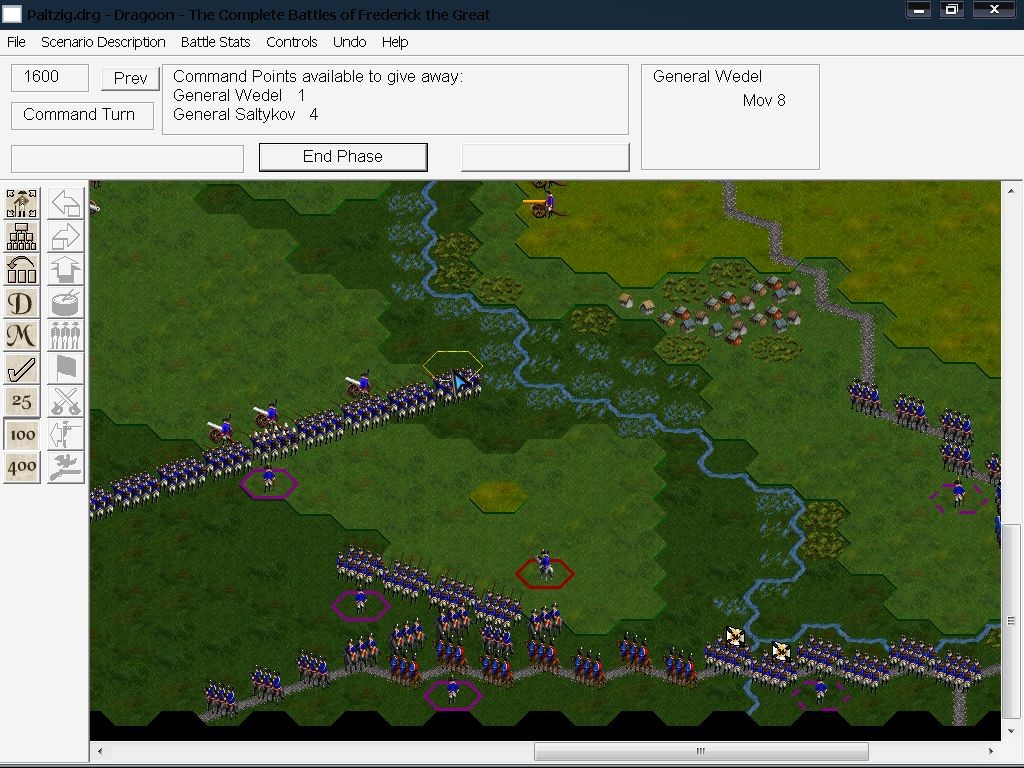Click the Command Turn phase box

pyautogui.click(x=82, y=116)
